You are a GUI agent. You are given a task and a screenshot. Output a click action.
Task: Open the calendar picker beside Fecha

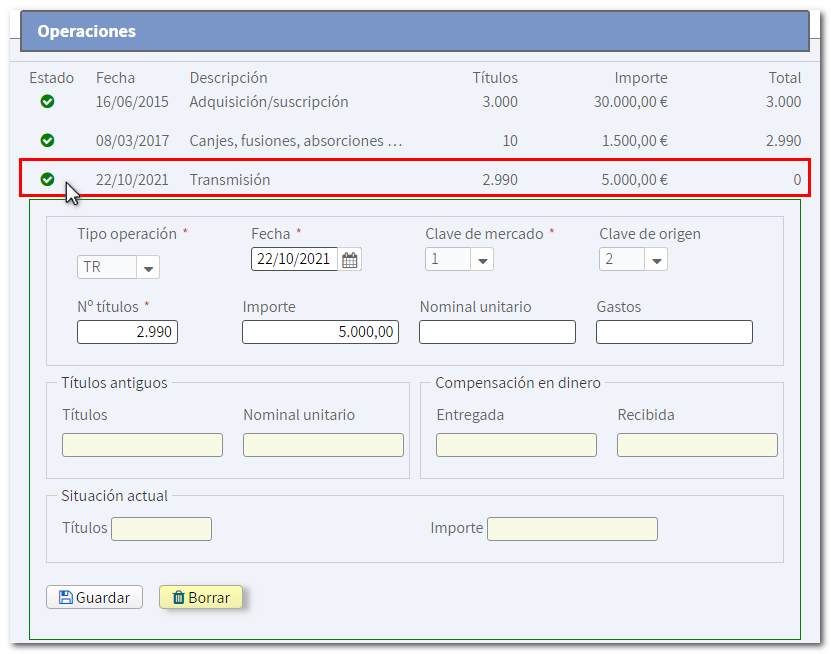coord(350,260)
